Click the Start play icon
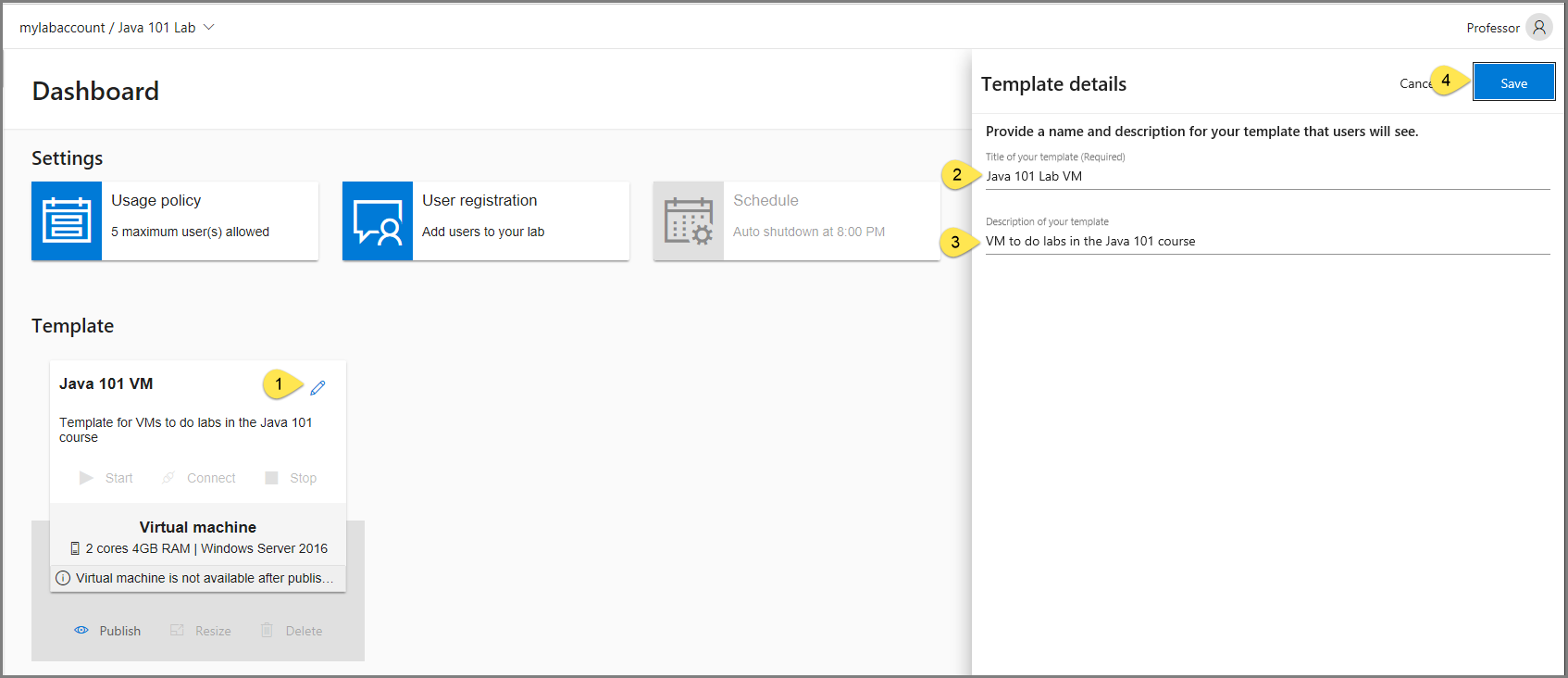The height and width of the screenshot is (678, 1568). coord(86,478)
